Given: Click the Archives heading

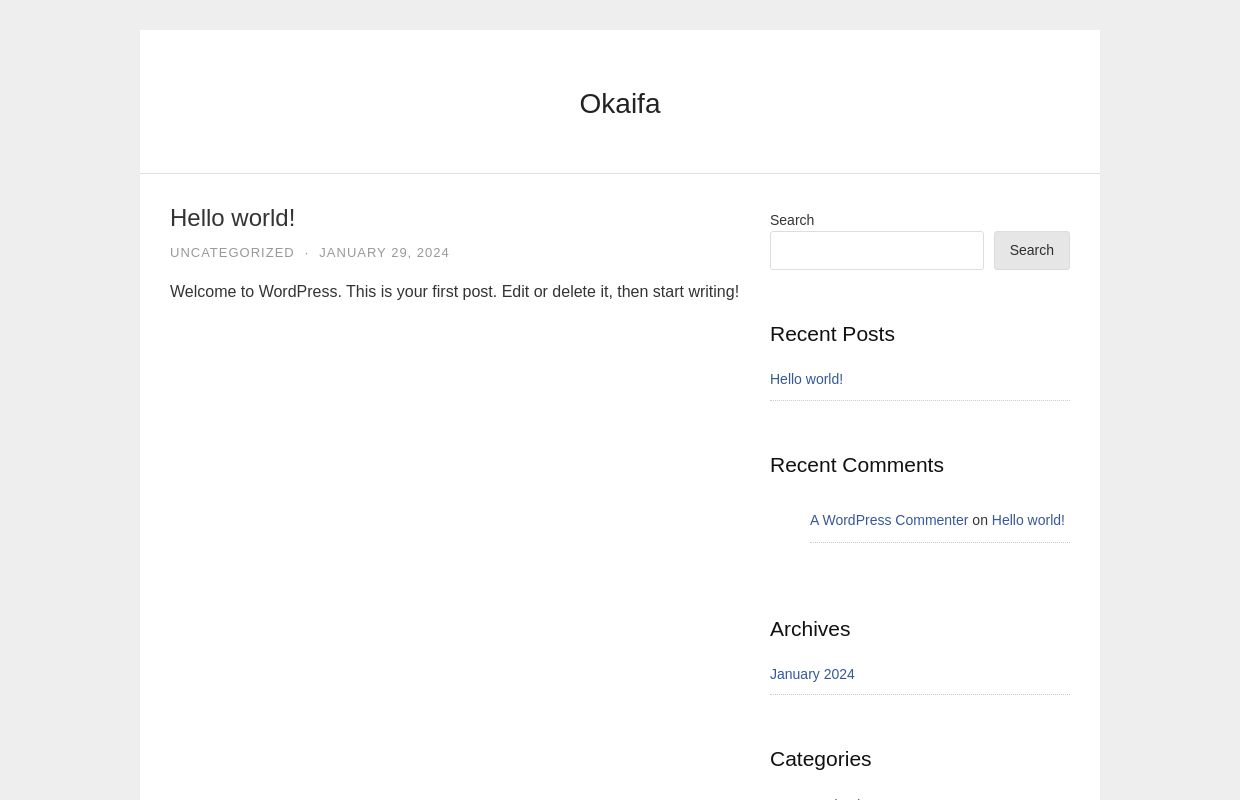Looking at the screenshot, I should (810, 629).
